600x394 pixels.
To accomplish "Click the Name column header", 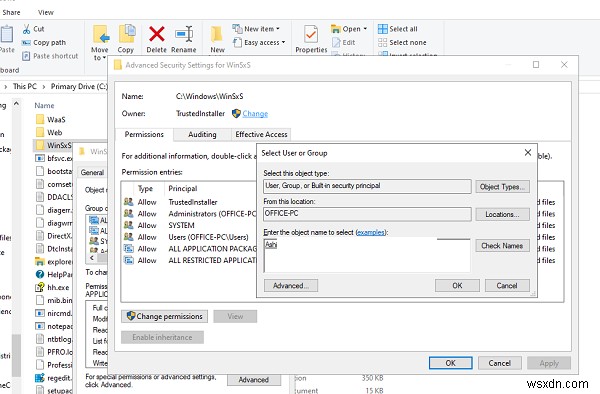I will [x=44, y=106].
